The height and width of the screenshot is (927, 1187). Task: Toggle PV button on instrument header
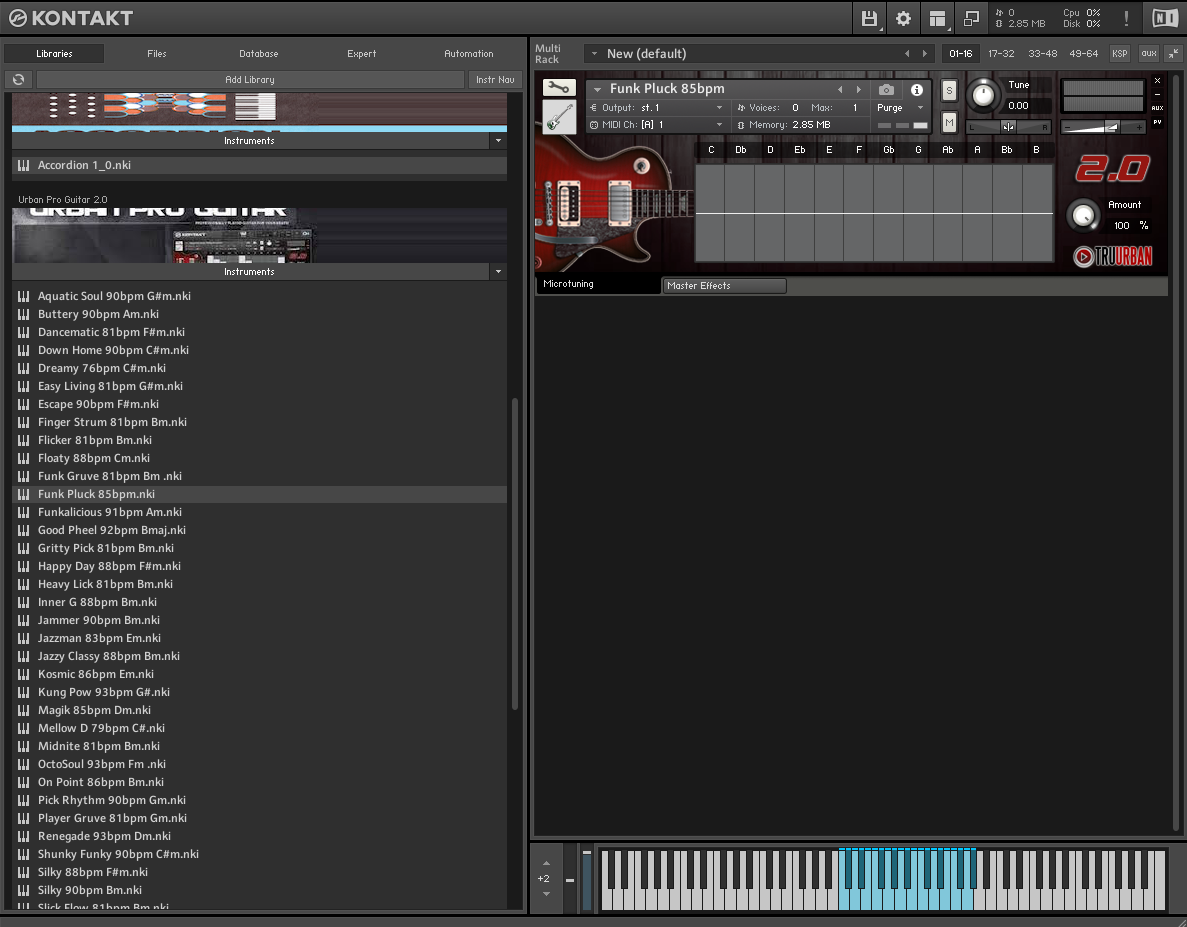(x=1157, y=122)
